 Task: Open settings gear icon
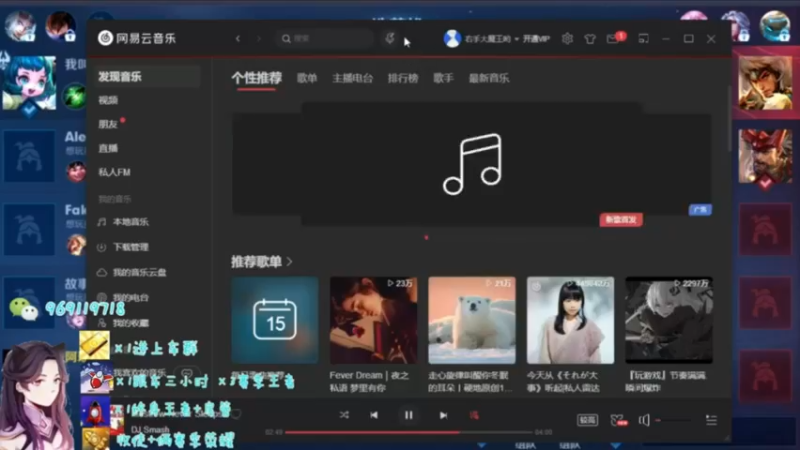pyautogui.click(x=567, y=39)
